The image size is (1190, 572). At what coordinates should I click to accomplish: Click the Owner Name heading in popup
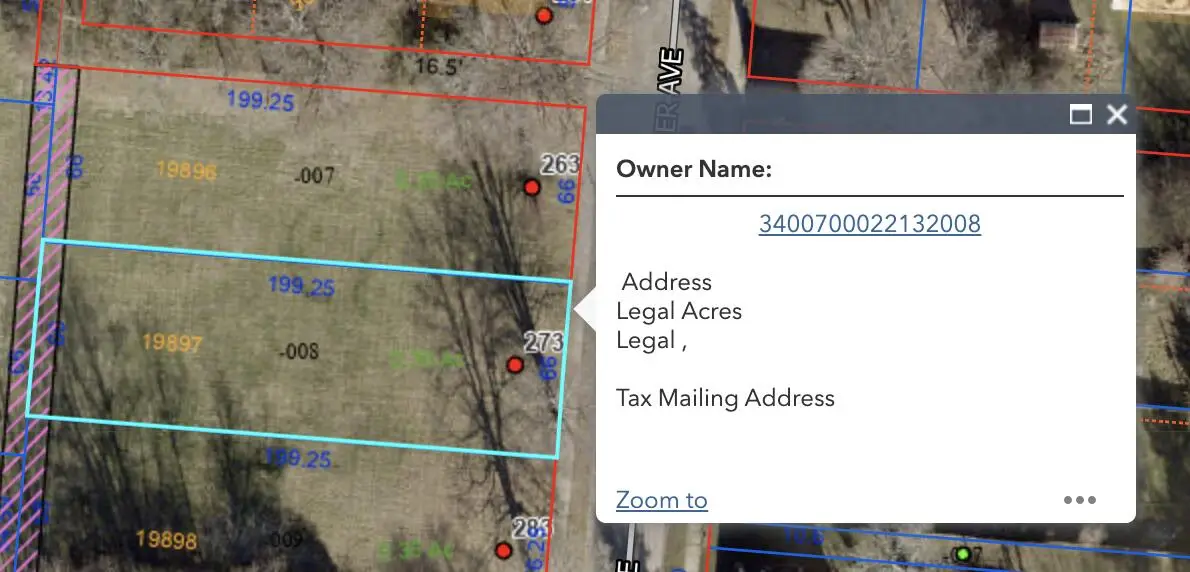[x=694, y=169]
